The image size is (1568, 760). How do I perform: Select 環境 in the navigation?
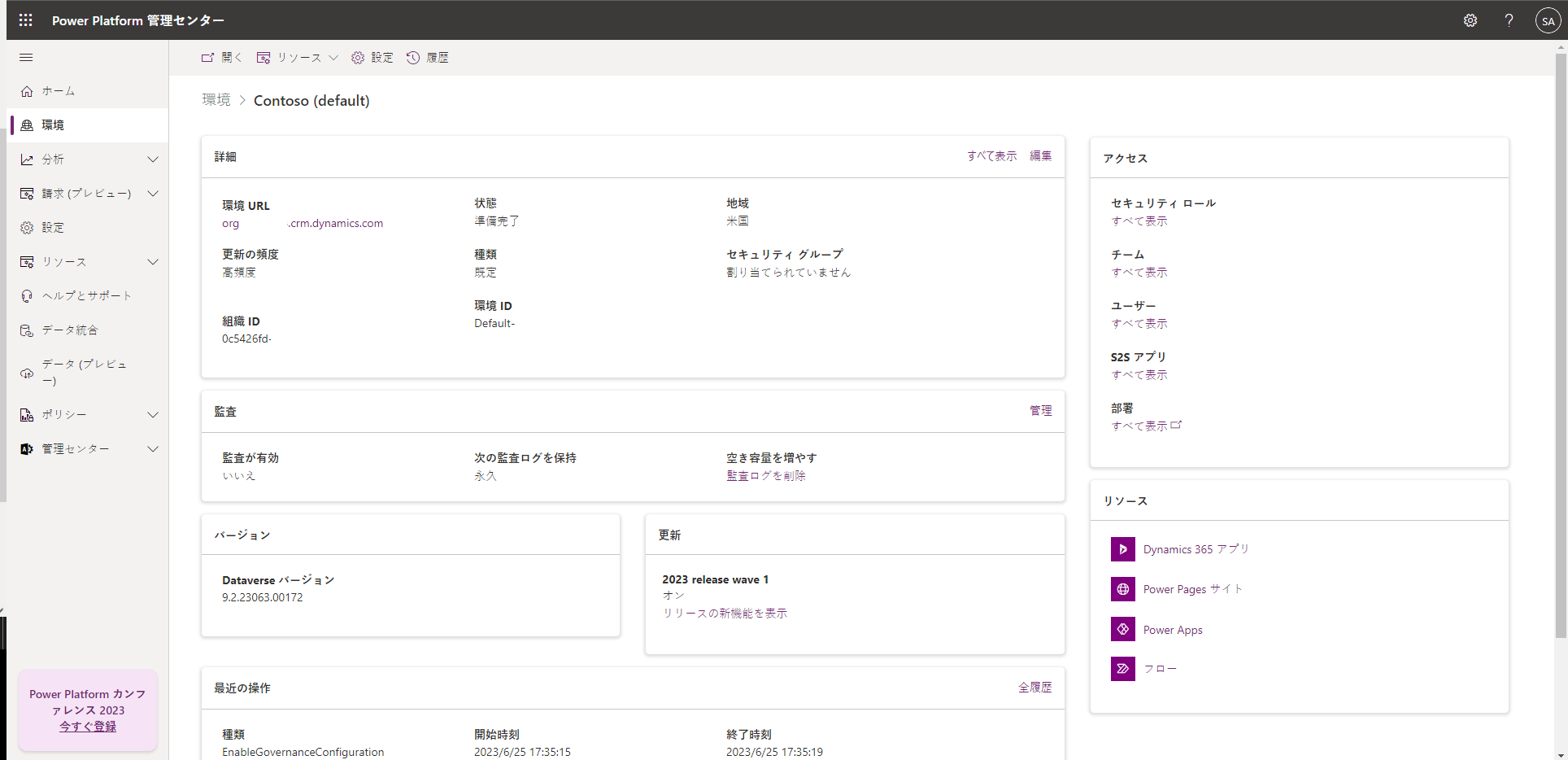coord(88,125)
